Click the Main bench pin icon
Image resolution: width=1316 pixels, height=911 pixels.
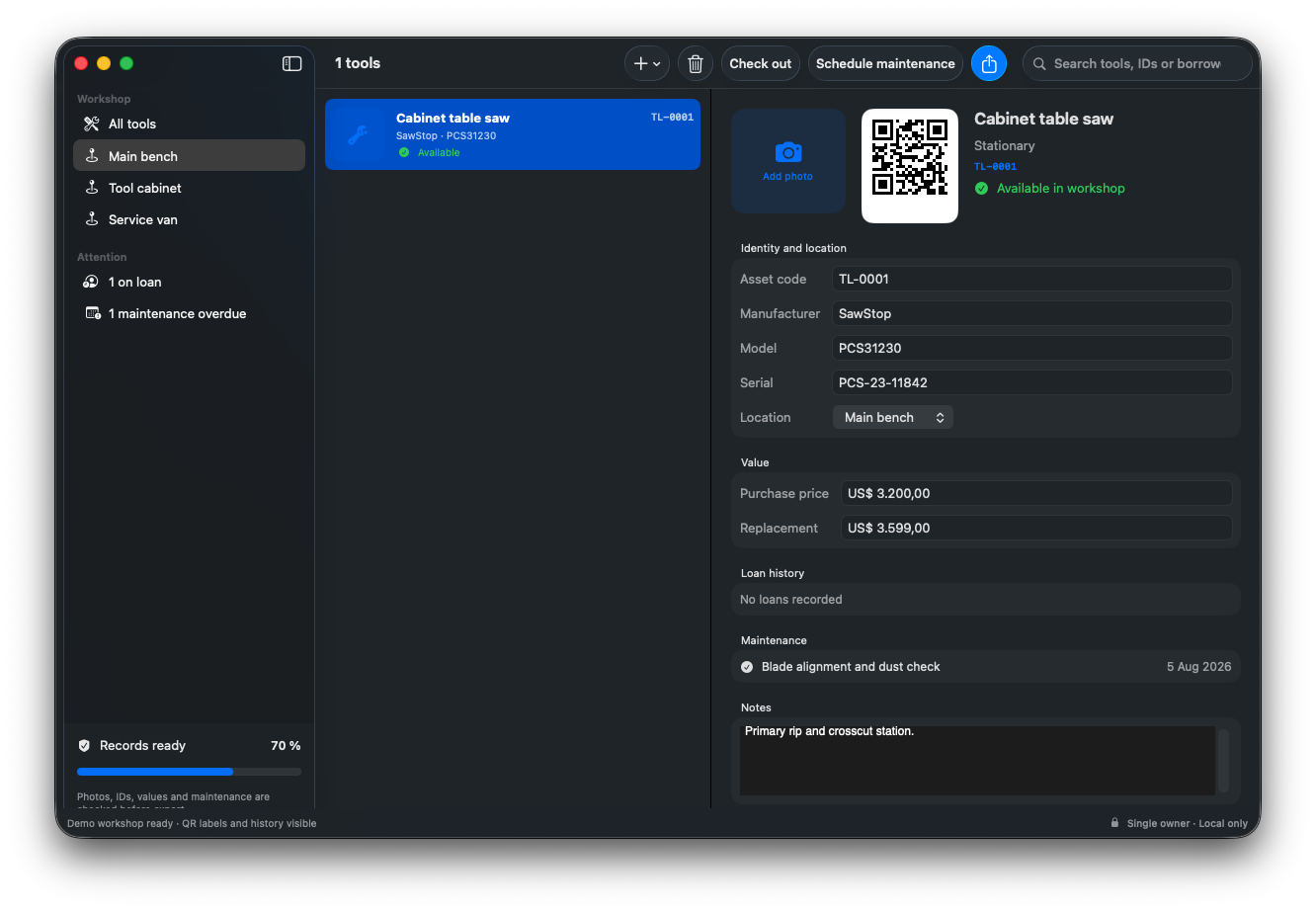pos(92,155)
